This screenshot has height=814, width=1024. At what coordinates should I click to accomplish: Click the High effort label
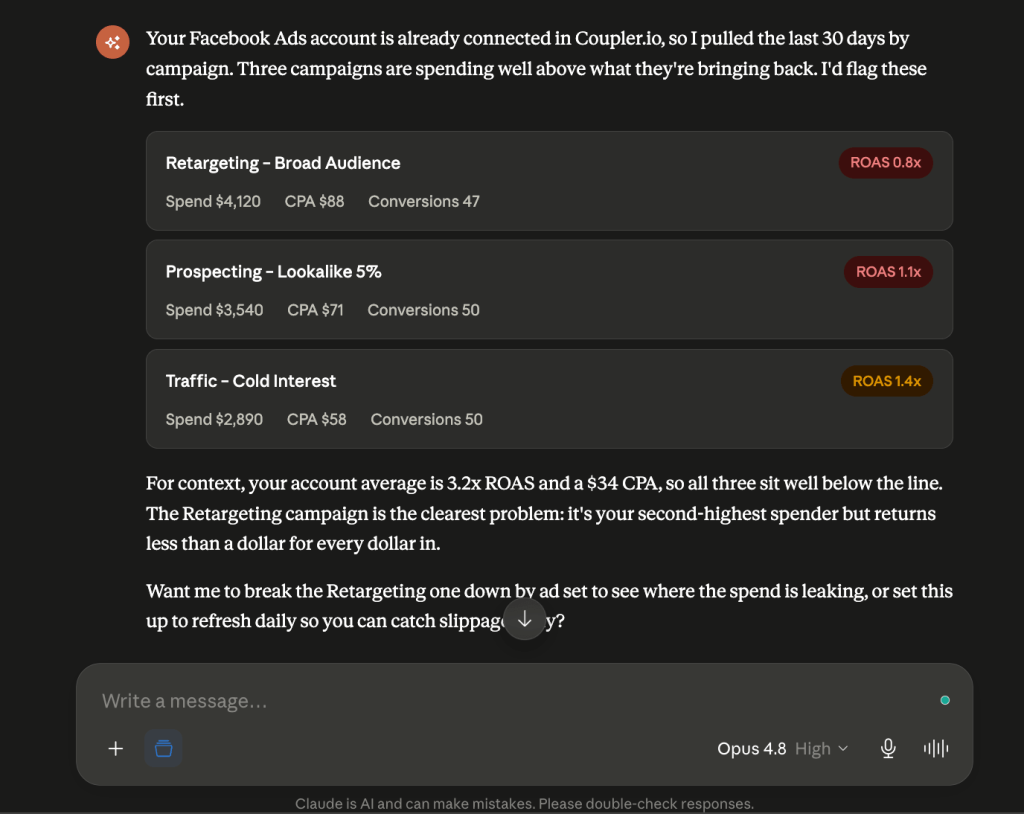pos(812,749)
